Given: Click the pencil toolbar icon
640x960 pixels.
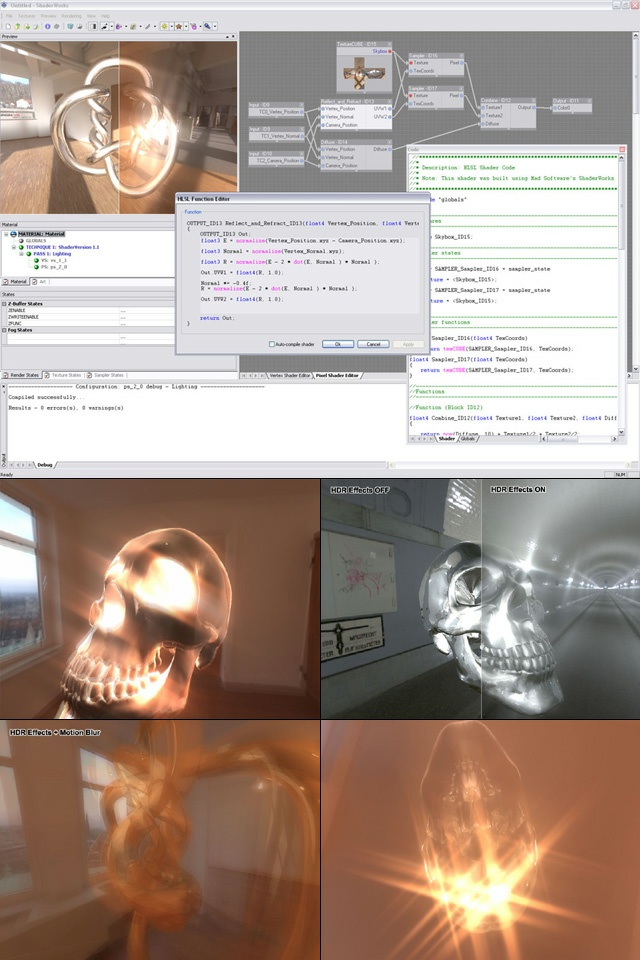Looking at the screenshot, I should click(147, 26).
